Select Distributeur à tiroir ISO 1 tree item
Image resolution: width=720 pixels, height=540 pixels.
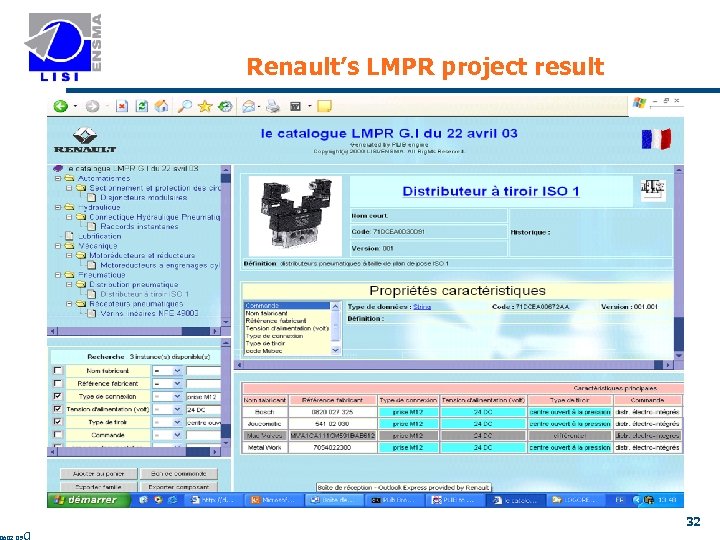coord(144,294)
